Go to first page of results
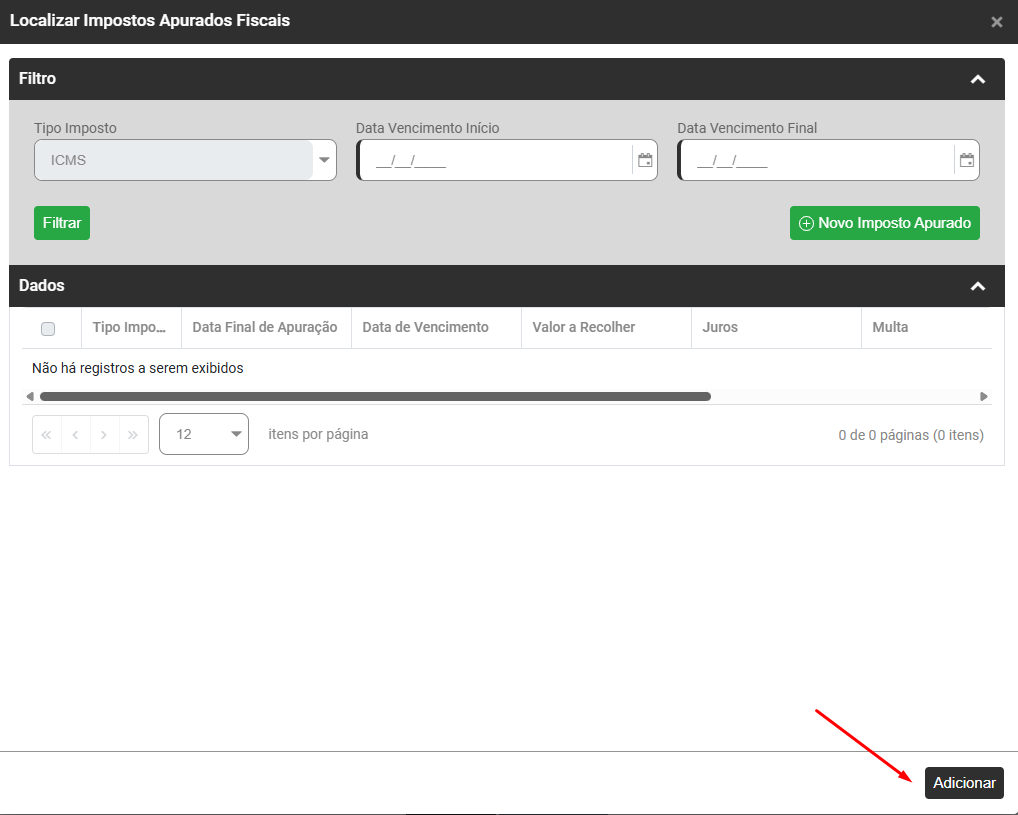Viewport: 1018px width, 815px height. pos(47,435)
